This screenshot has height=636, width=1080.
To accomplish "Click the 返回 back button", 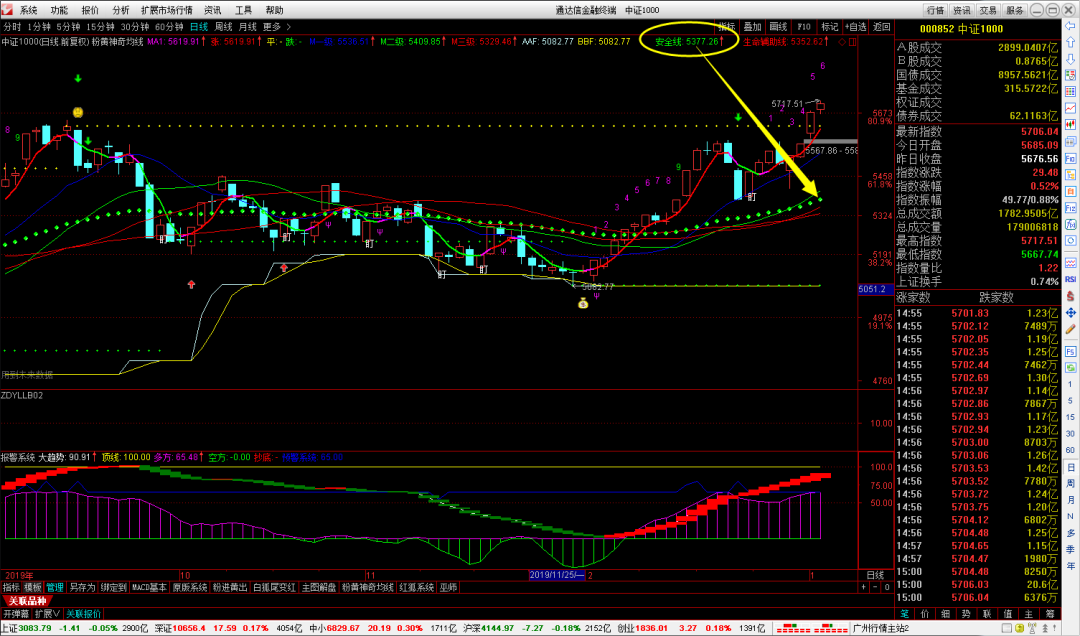I will [x=882, y=27].
